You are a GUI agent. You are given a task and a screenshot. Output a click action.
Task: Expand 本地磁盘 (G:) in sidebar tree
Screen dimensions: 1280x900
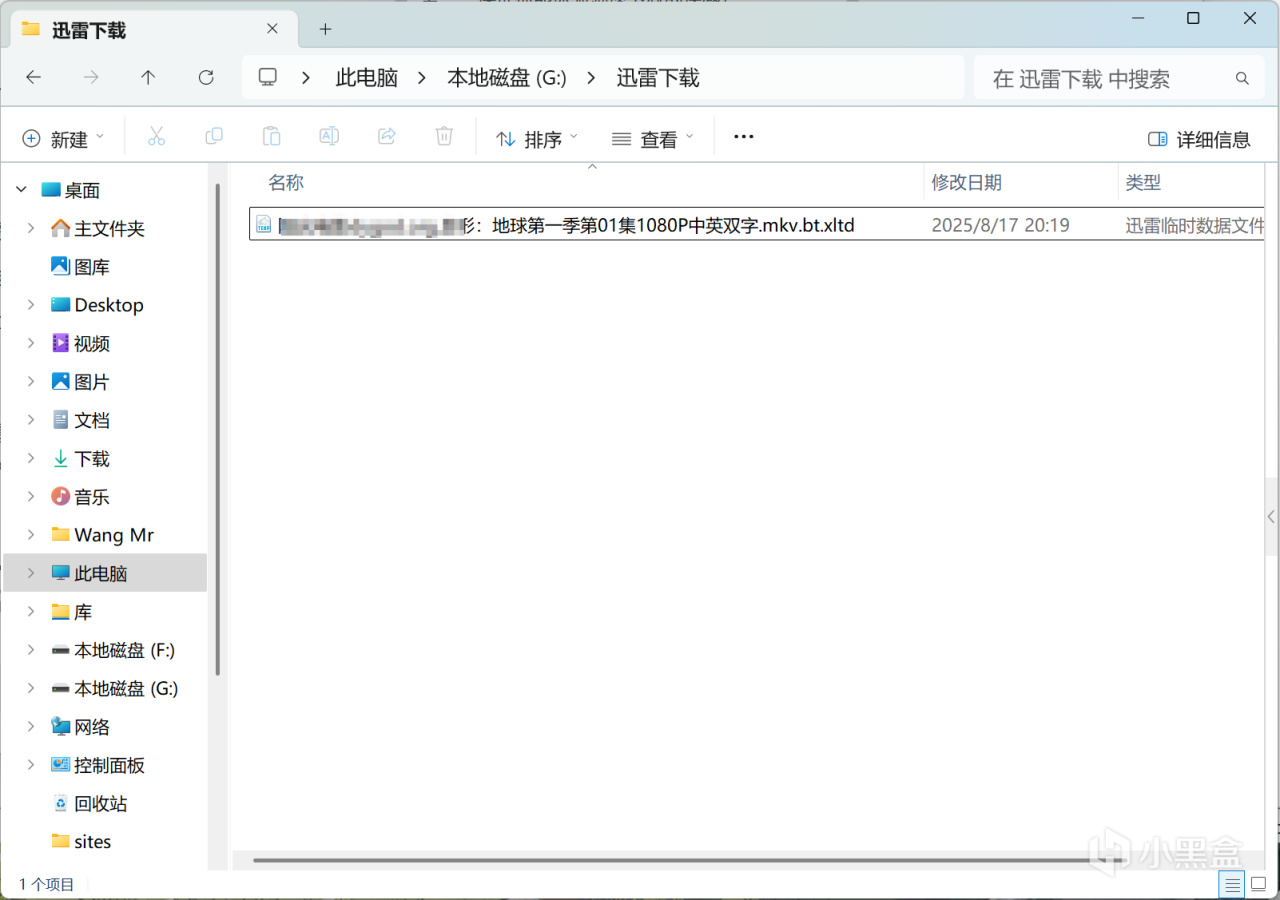click(31, 688)
